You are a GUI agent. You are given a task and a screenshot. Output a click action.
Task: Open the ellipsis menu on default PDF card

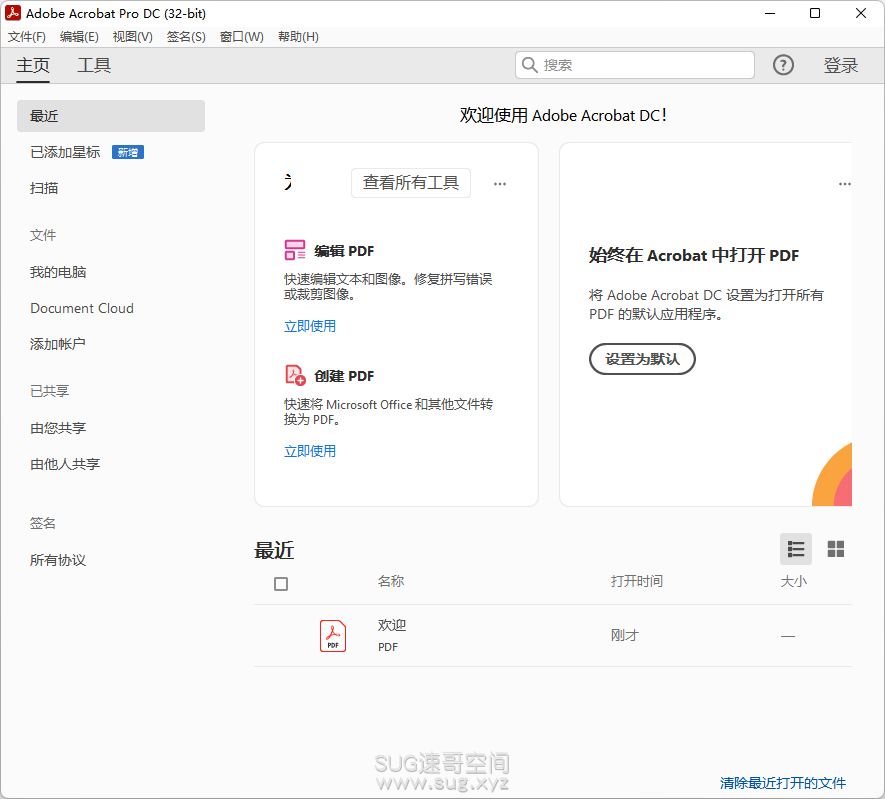click(x=844, y=183)
